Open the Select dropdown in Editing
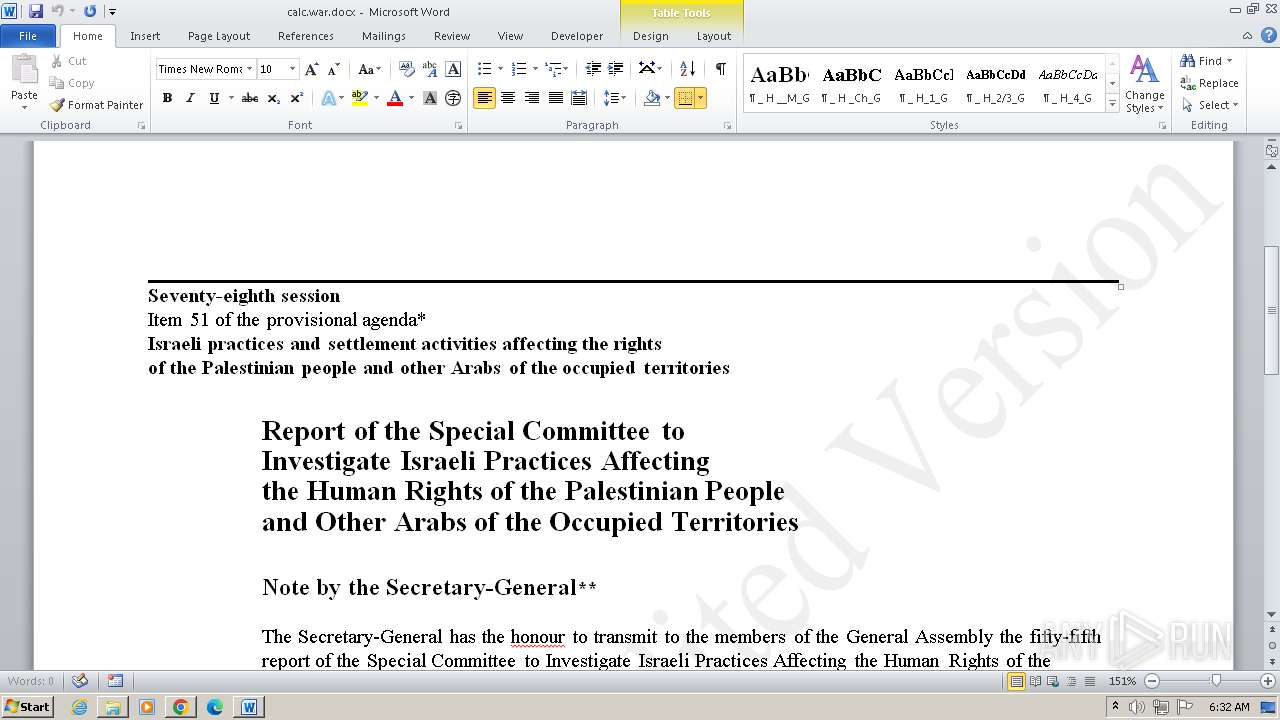The width and height of the screenshot is (1280, 720). (1210, 105)
